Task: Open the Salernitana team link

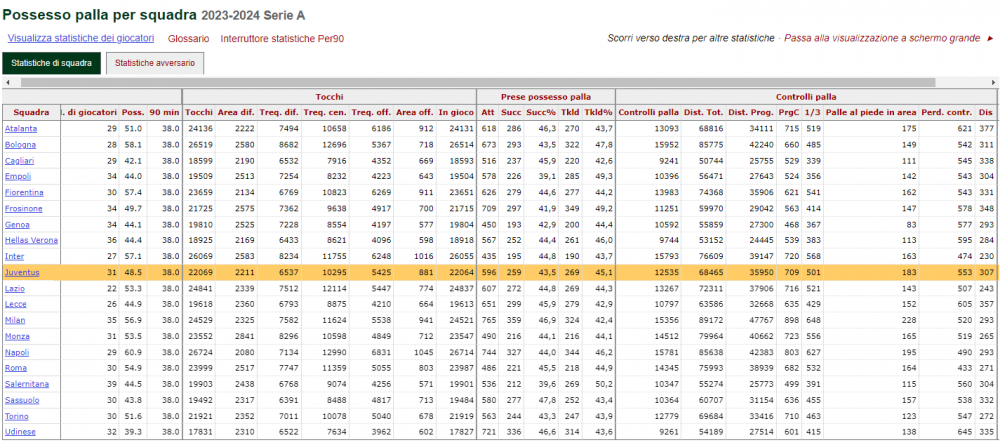Action: tap(27, 384)
